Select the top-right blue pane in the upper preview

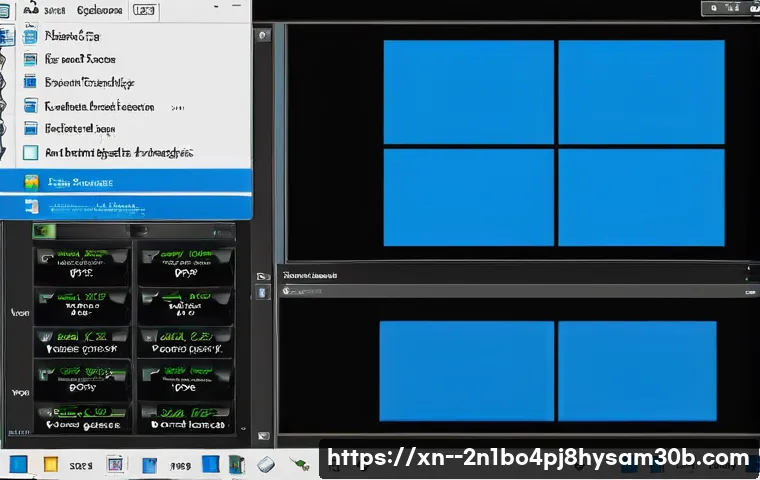point(640,92)
